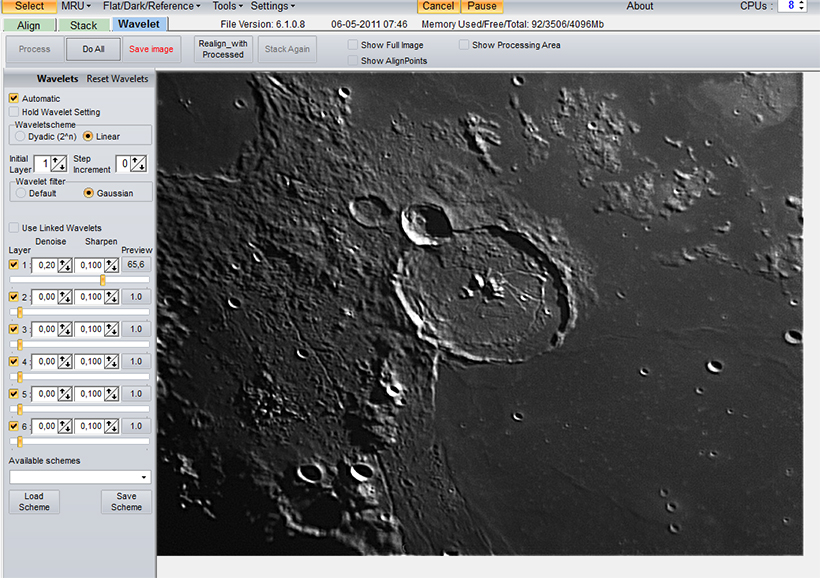This screenshot has height=578, width=820.
Task: Uncheck Layer 3 checkbox
Action: pyautogui.click(x=14, y=330)
